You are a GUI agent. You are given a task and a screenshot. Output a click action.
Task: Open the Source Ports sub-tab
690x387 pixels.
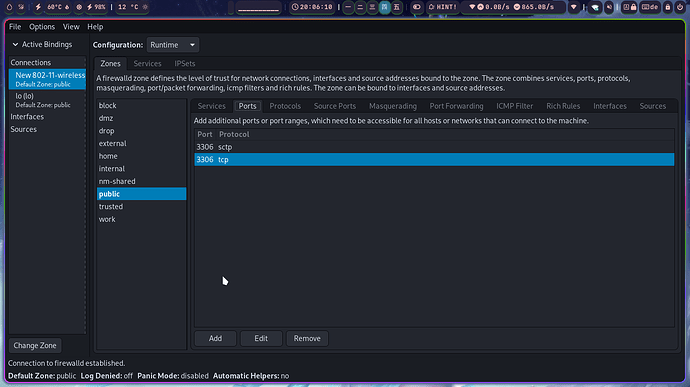(335, 106)
